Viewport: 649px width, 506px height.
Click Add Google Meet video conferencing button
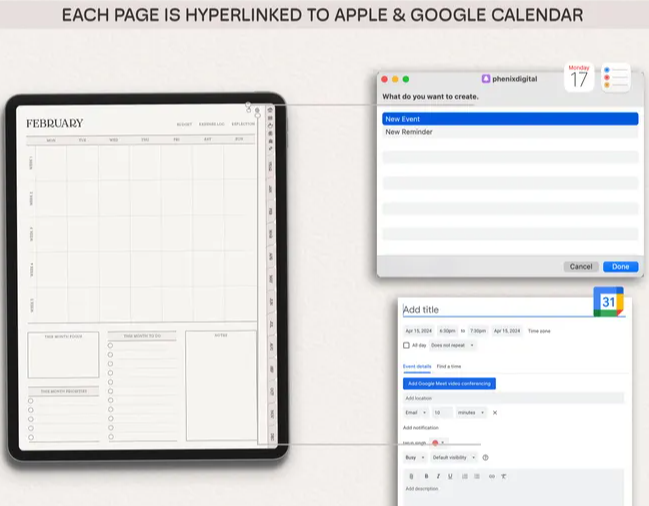[449, 383]
